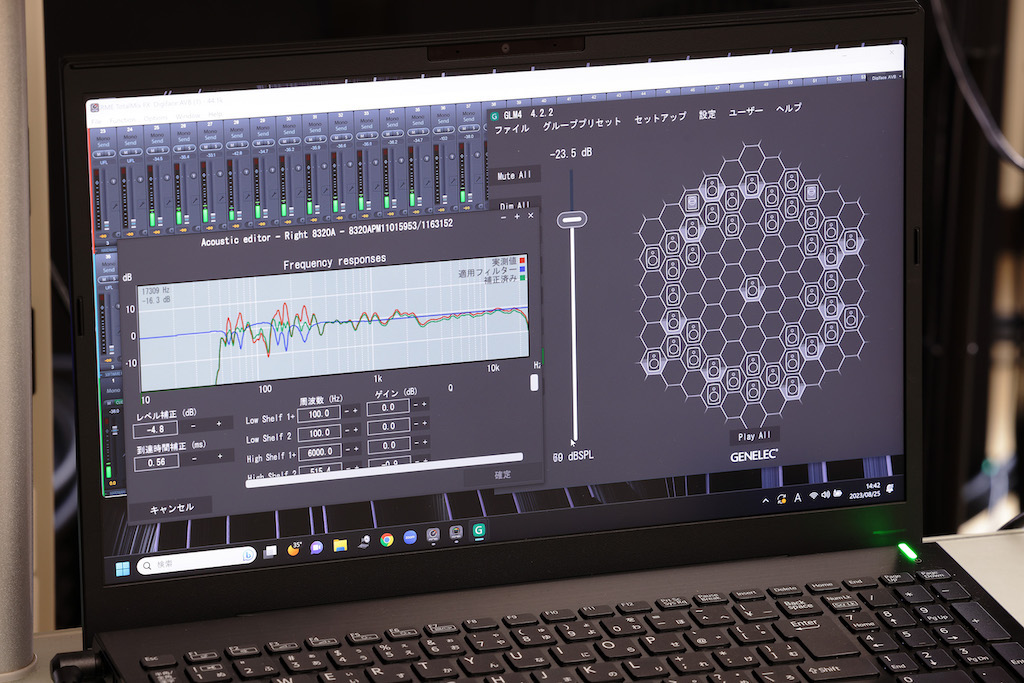This screenshot has height=683, width=1024.
Task: Open Google Chrome from the taskbar
Action: 387,540
